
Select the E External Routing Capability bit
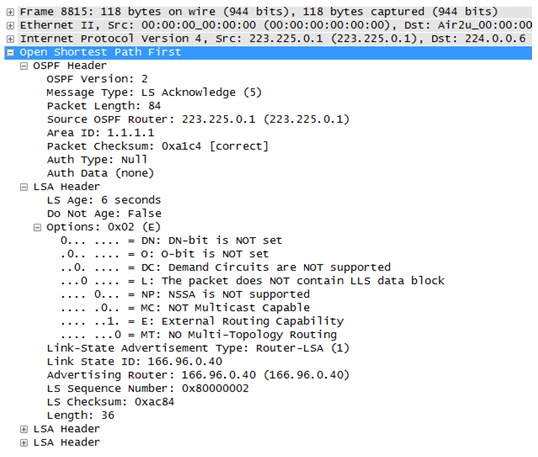pyautogui.click(x=202, y=321)
